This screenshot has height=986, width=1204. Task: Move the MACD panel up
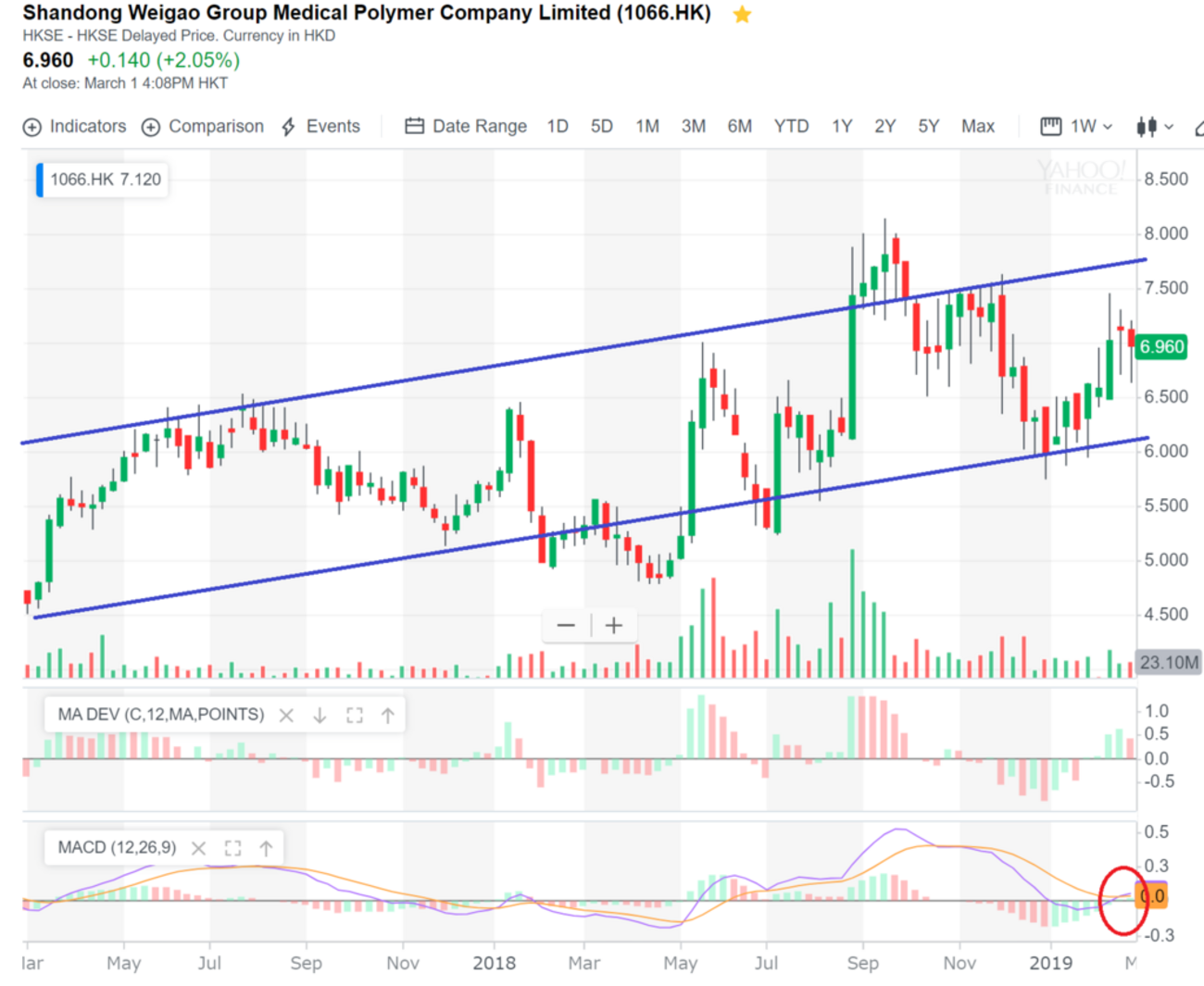pyautogui.click(x=266, y=848)
